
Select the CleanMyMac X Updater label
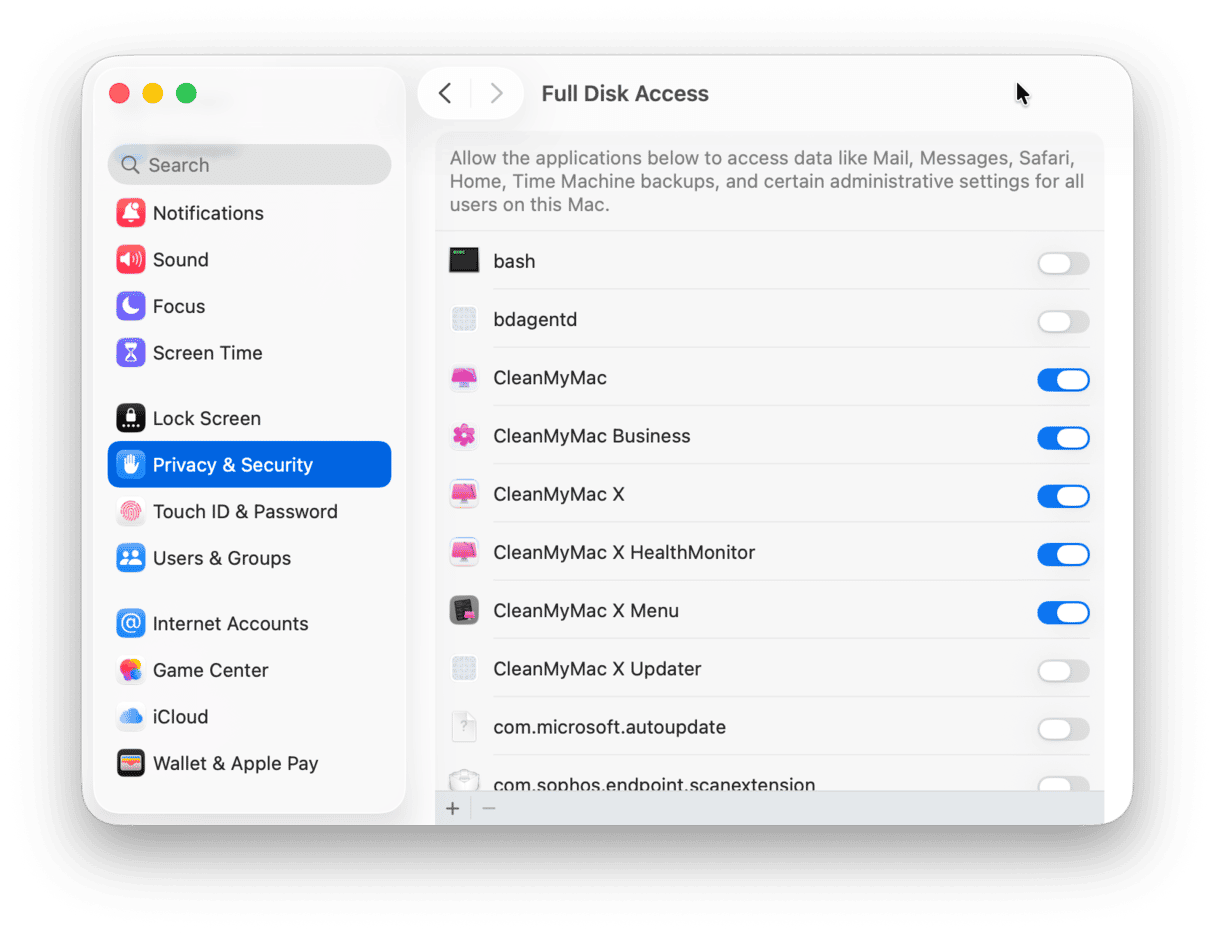[x=597, y=669]
